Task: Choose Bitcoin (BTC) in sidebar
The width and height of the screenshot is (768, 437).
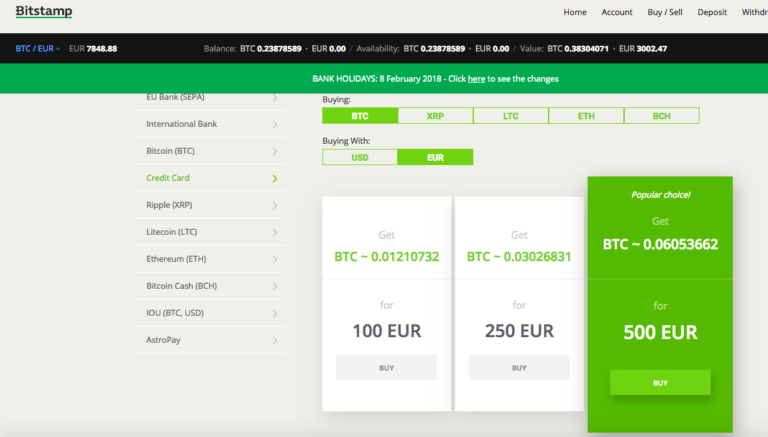Action: click(x=209, y=151)
